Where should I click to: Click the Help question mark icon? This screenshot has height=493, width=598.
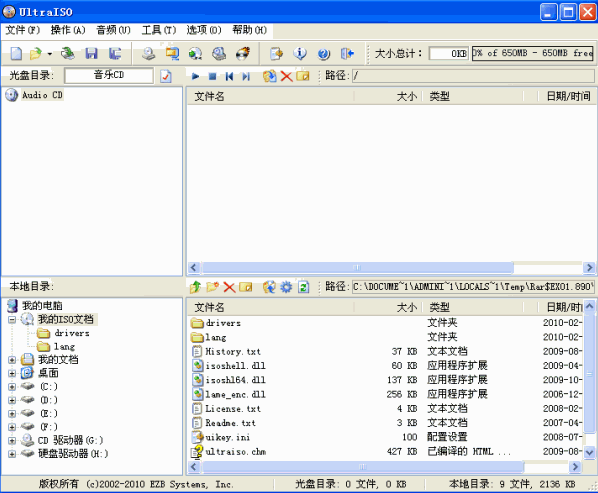(323, 53)
